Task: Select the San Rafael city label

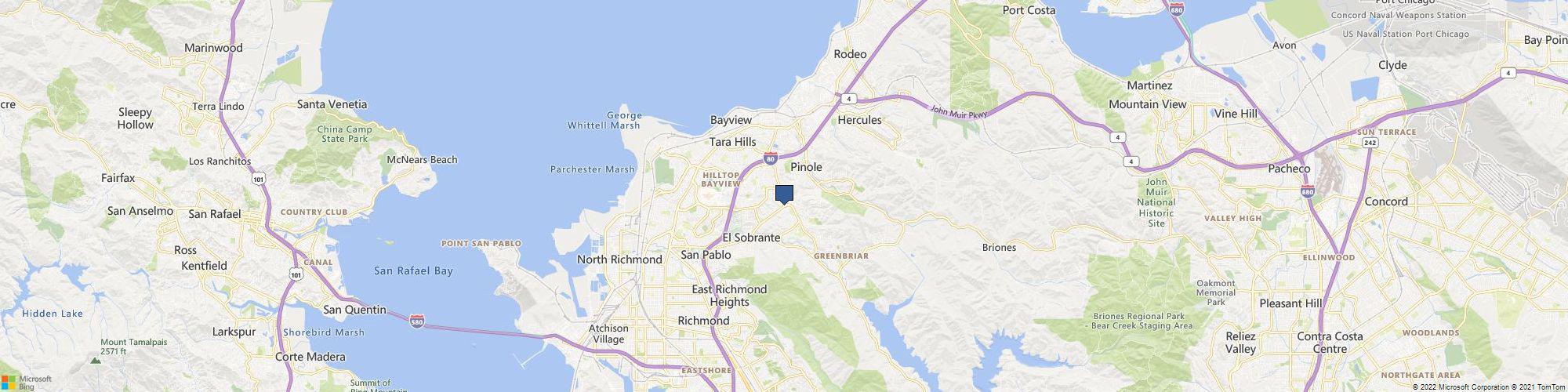Action: coord(215,214)
